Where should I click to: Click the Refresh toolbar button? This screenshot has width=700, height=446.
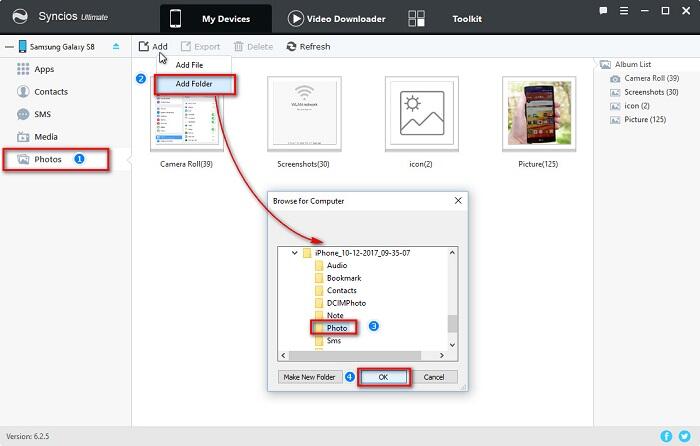[x=308, y=46]
